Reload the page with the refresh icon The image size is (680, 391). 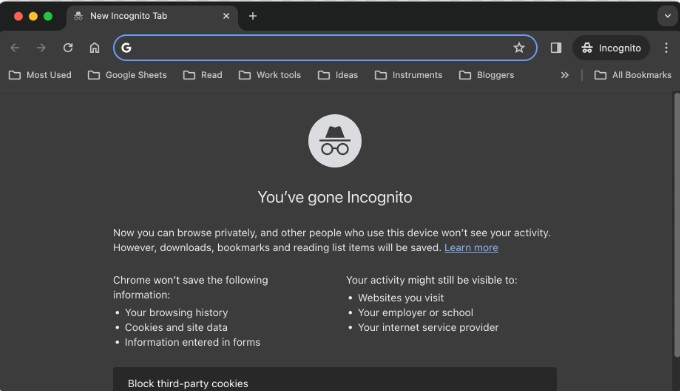tap(68, 48)
